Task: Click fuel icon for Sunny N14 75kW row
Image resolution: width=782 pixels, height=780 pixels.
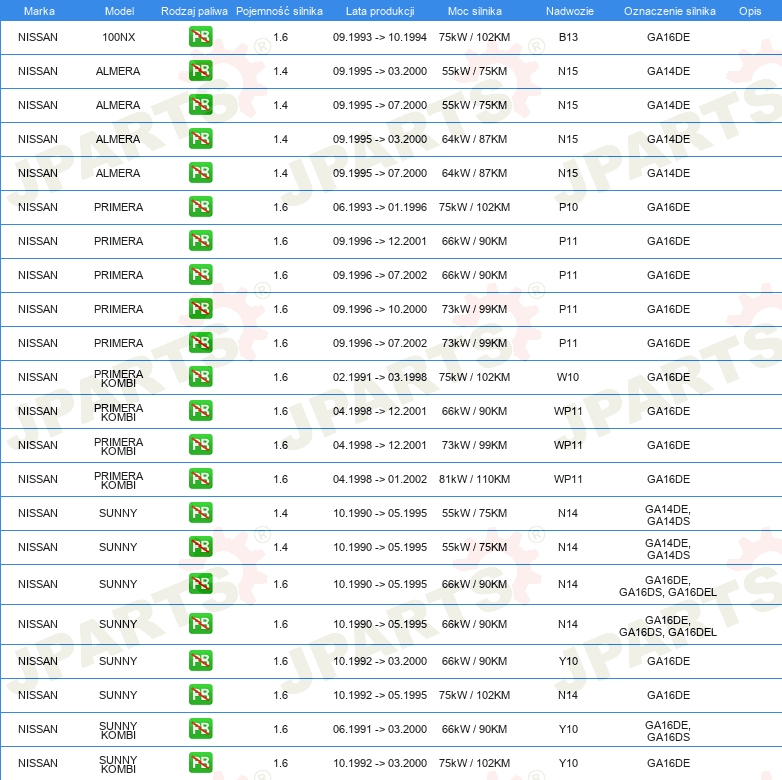Action: (x=200, y=694)
